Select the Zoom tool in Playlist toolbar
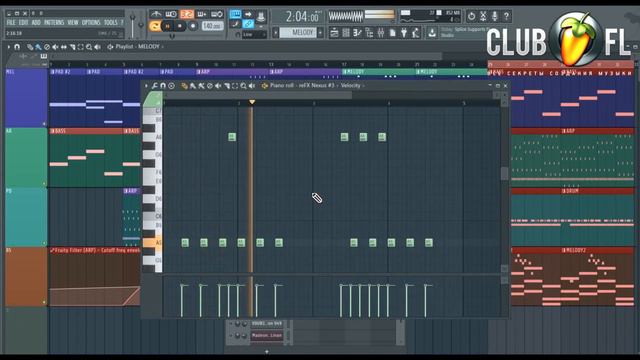The image size is (640, 360). tap(89, 47)
